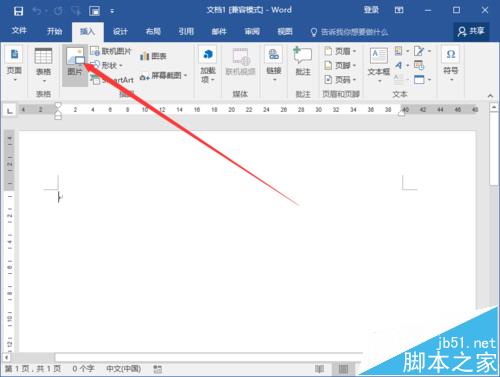
Task: Open the 布局 tab
Action: (x=153, y=32)
